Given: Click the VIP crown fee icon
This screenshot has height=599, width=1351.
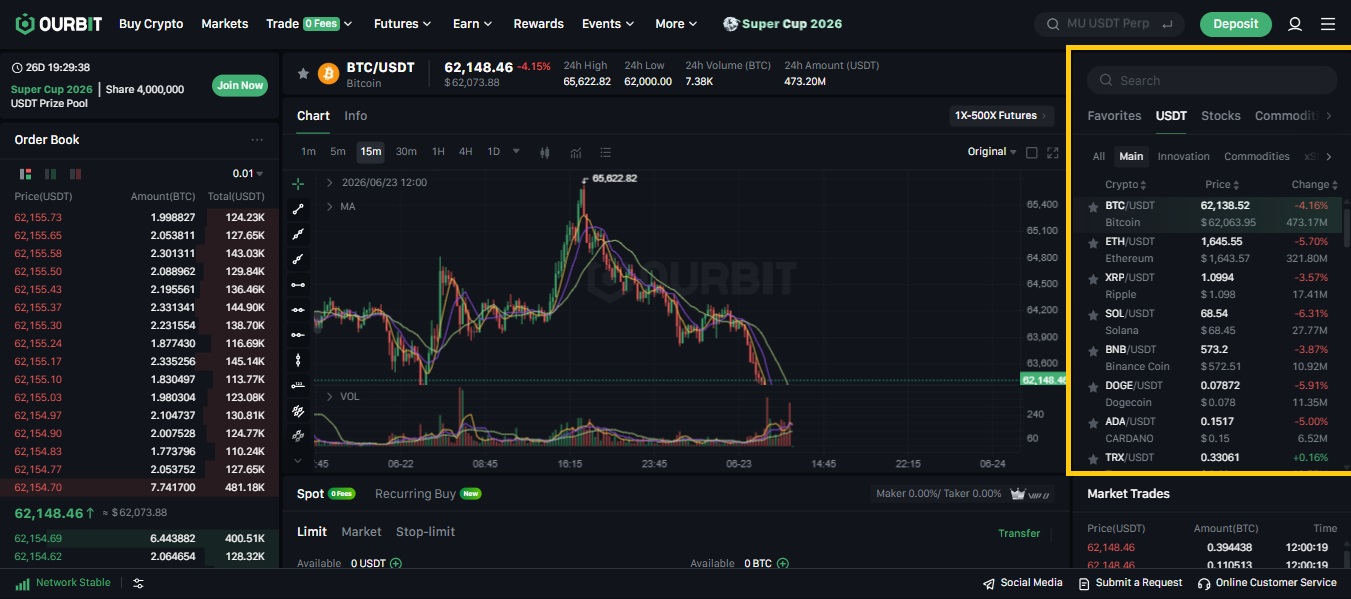Looking at the screenshot, I should (1019, 494).
